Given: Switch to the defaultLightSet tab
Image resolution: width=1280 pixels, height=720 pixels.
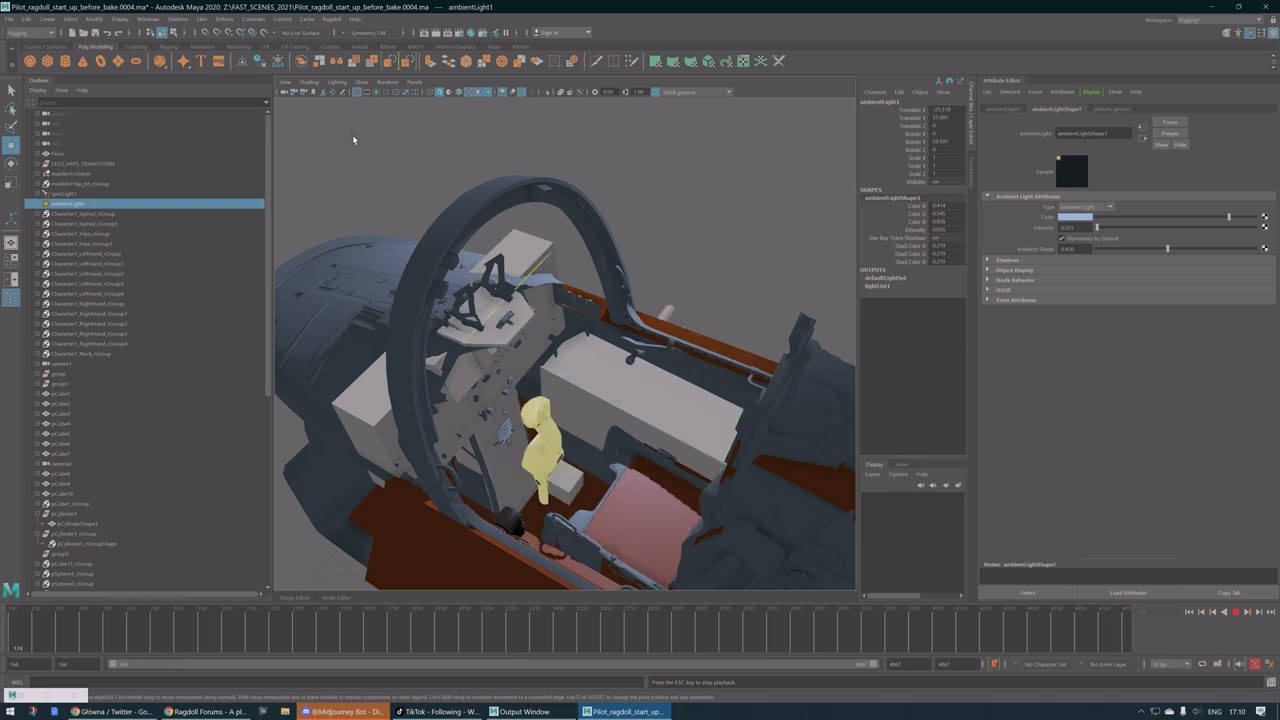Looking at the screenshot, I should tap(1111, 109).
